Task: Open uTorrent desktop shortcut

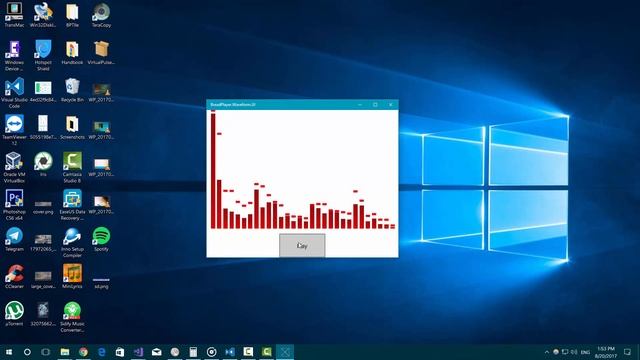Action: 14,314
